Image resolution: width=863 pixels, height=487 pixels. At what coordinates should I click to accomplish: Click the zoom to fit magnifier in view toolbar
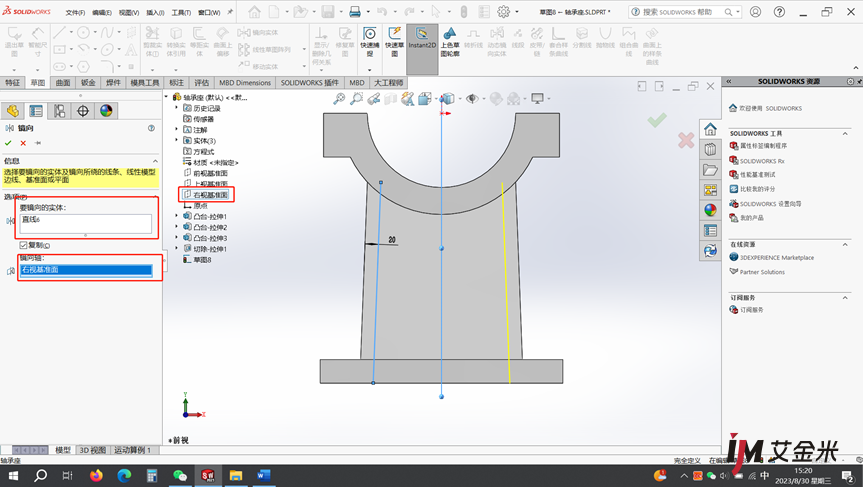coord(339,99)
